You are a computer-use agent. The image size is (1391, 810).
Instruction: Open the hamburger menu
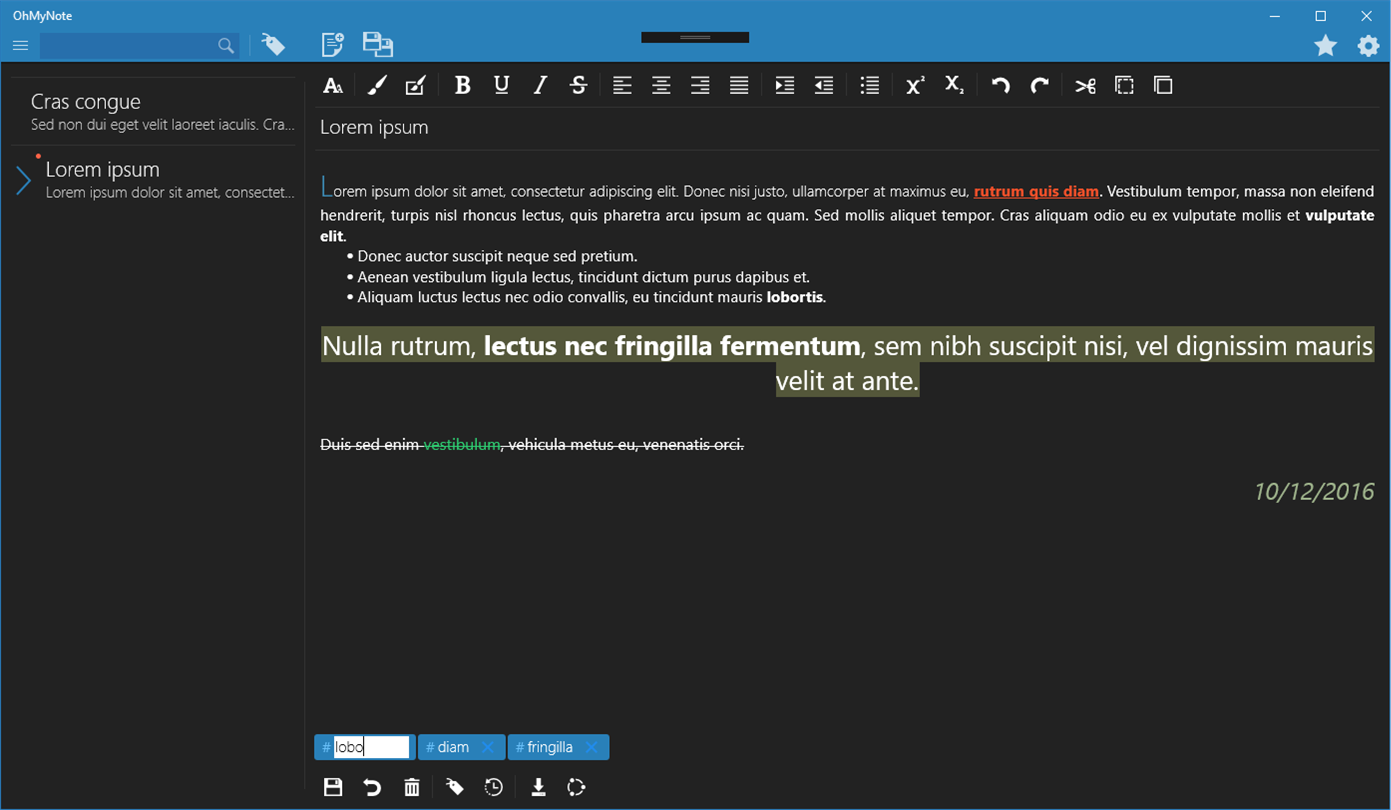tap(20, 46)
